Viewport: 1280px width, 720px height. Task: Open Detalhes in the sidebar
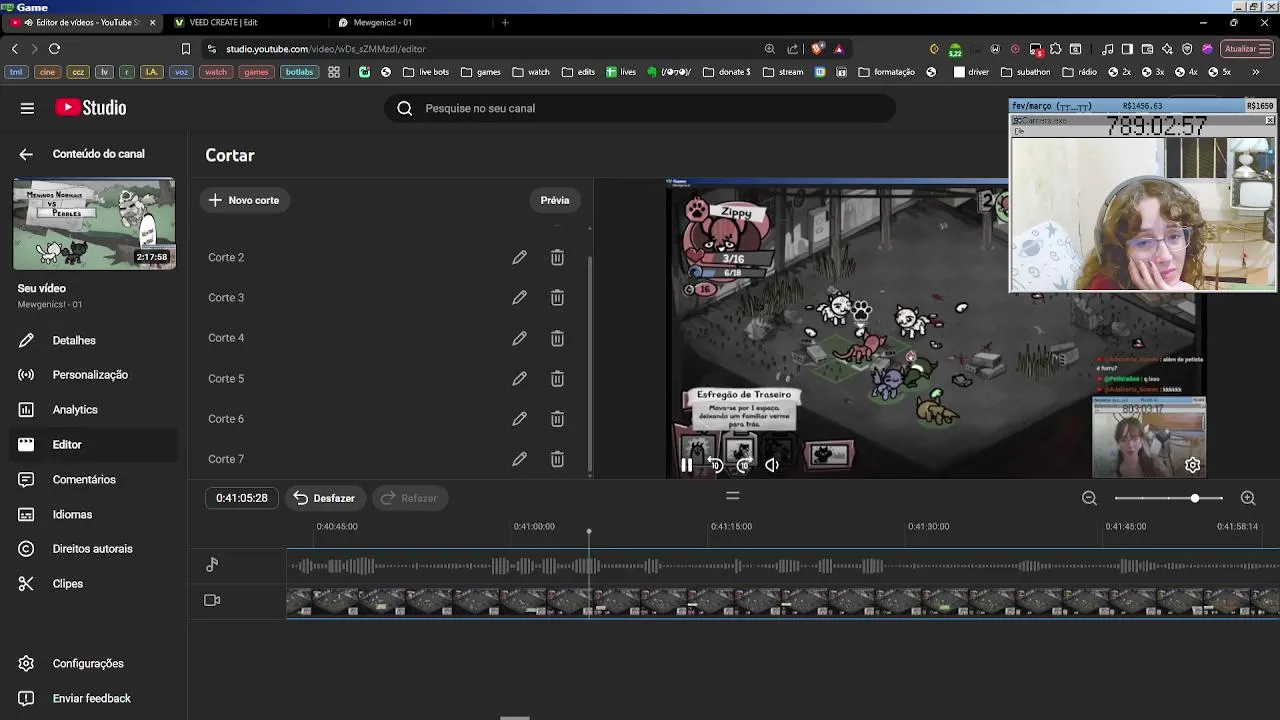click(94, 340)
